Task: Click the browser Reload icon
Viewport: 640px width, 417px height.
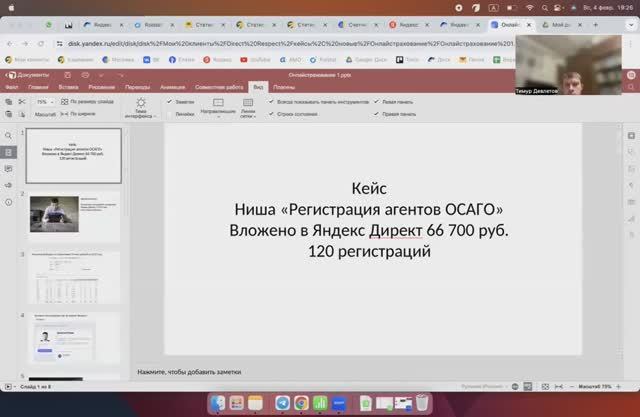Action: (41, 43)
